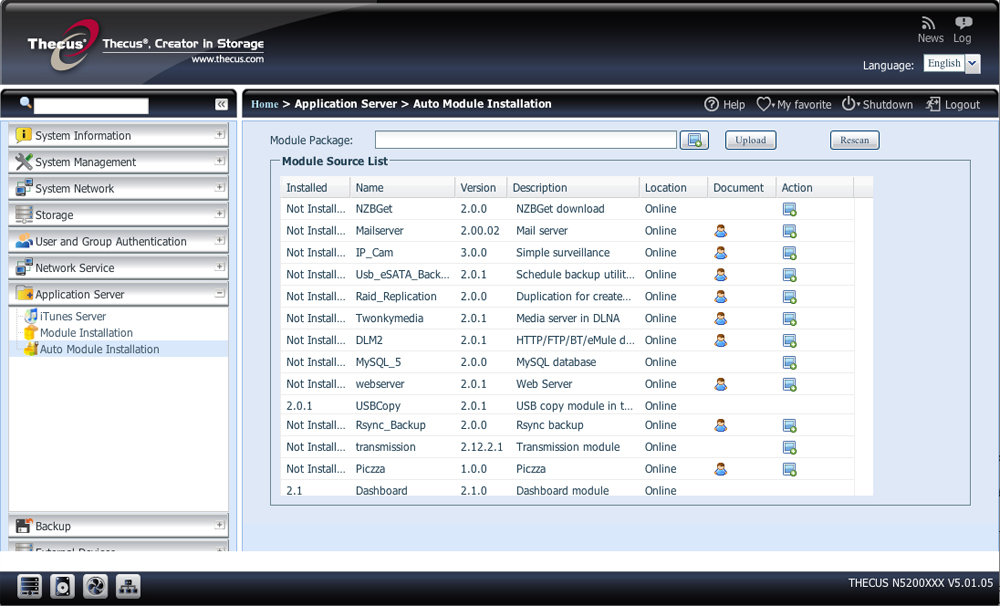Screen dimensions: 1000x606
Task: Open the Log icon
Action: point(963,24)
